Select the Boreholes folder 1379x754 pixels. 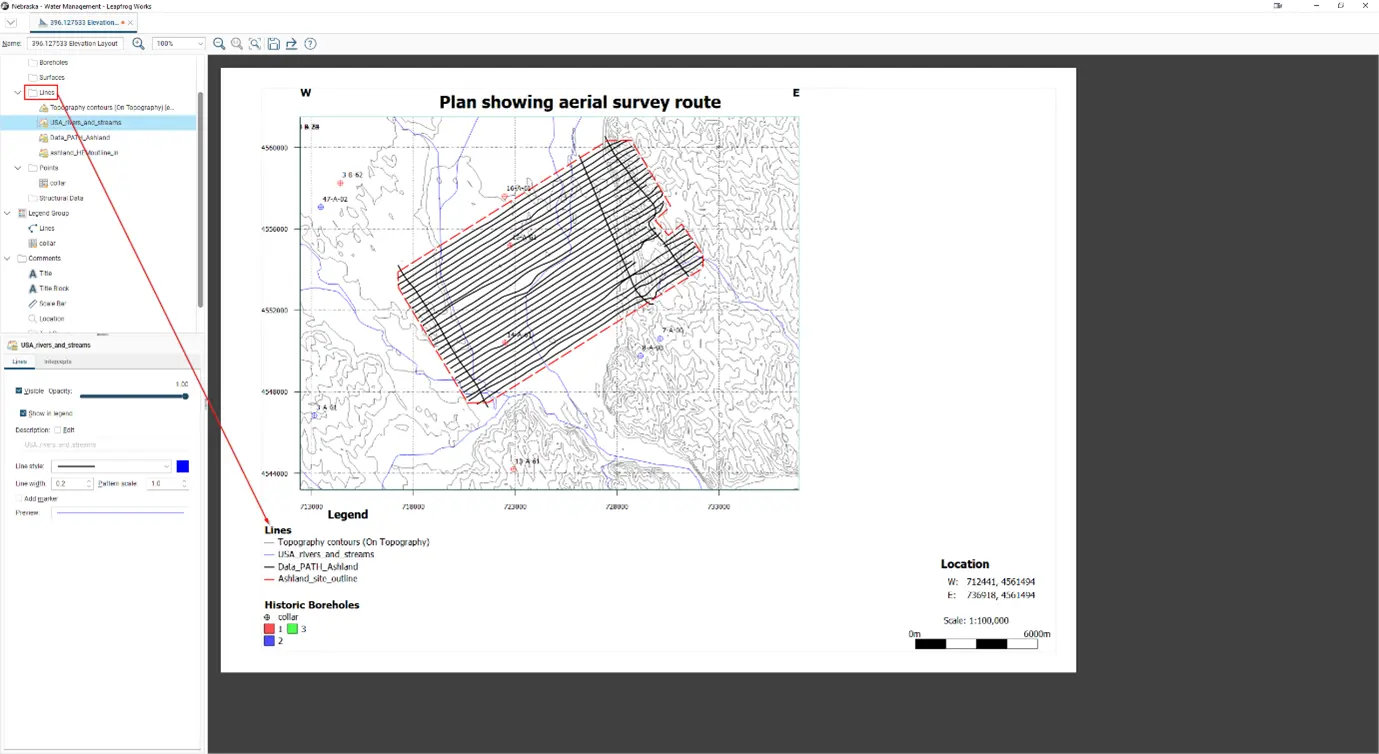coord(48,62)
